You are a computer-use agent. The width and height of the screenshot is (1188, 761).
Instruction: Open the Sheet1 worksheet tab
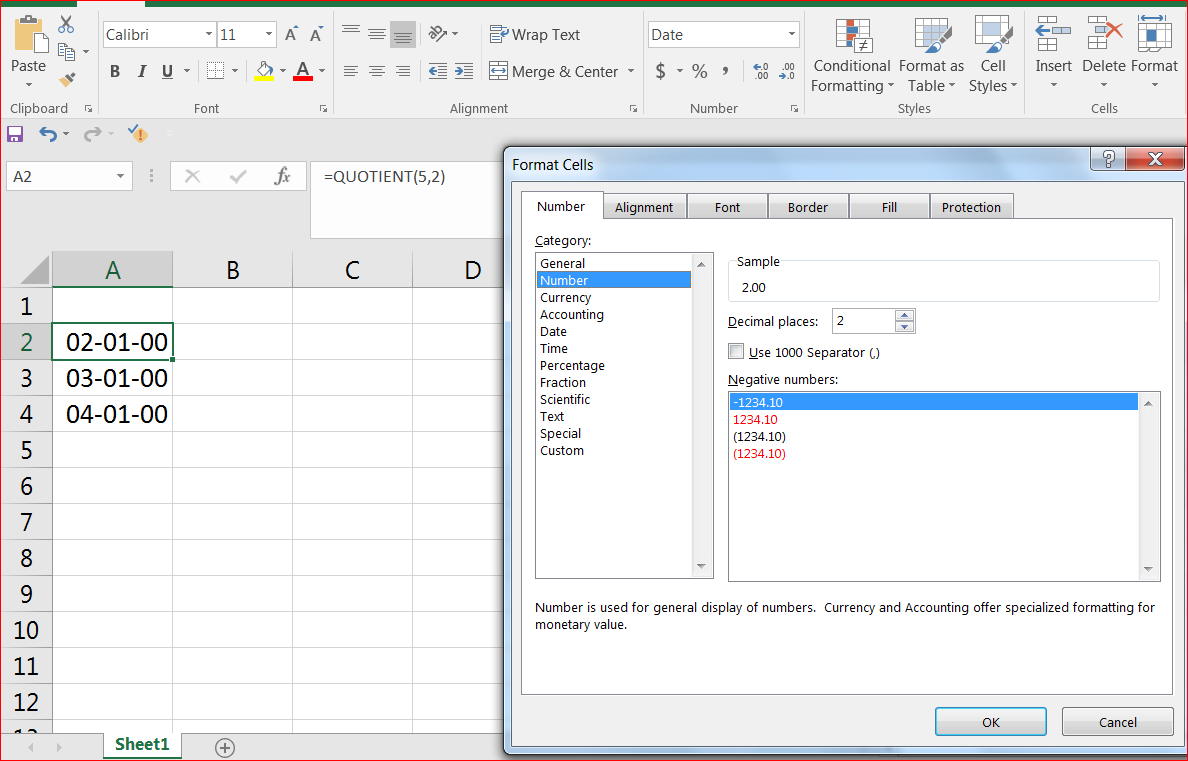click(142, 744)
